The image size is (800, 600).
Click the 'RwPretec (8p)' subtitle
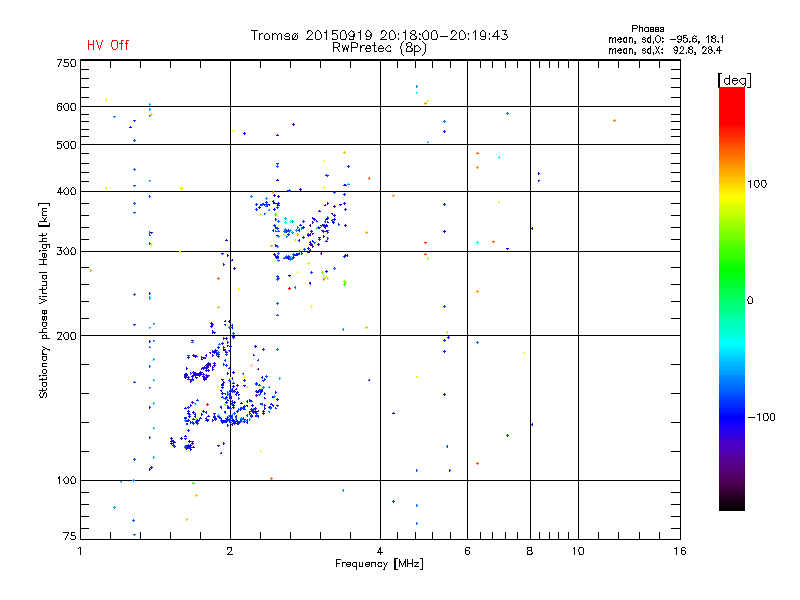point(380,48)
